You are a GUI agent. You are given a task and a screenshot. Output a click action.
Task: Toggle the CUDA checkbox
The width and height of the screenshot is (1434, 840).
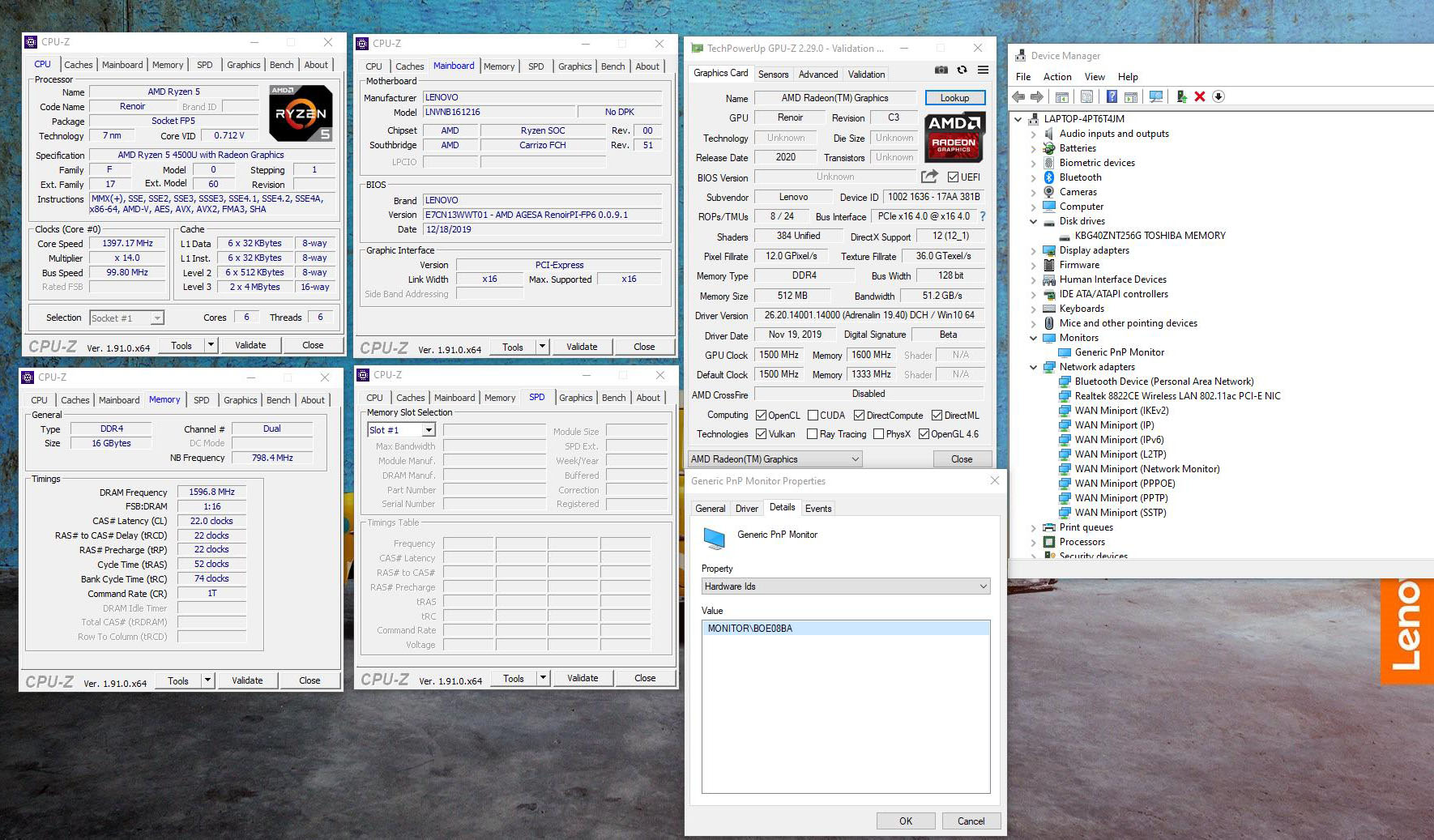tap(813, 416)
